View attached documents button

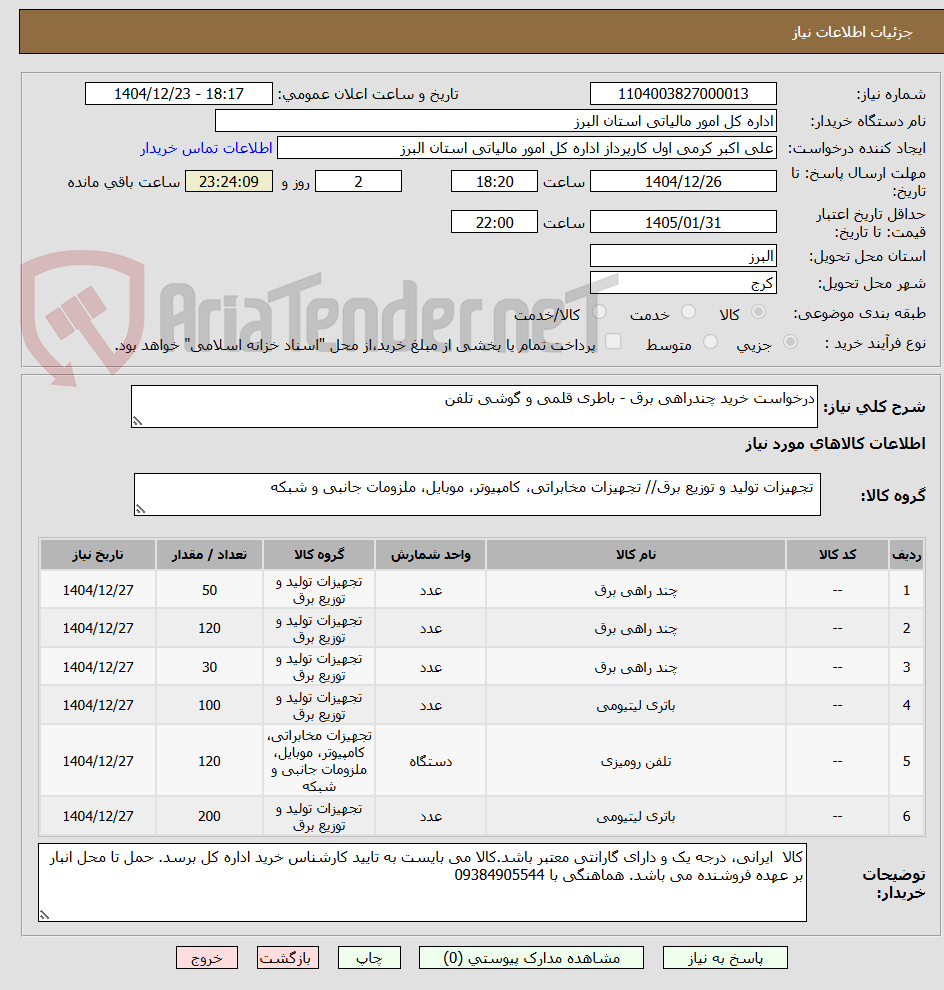(532, 958)
